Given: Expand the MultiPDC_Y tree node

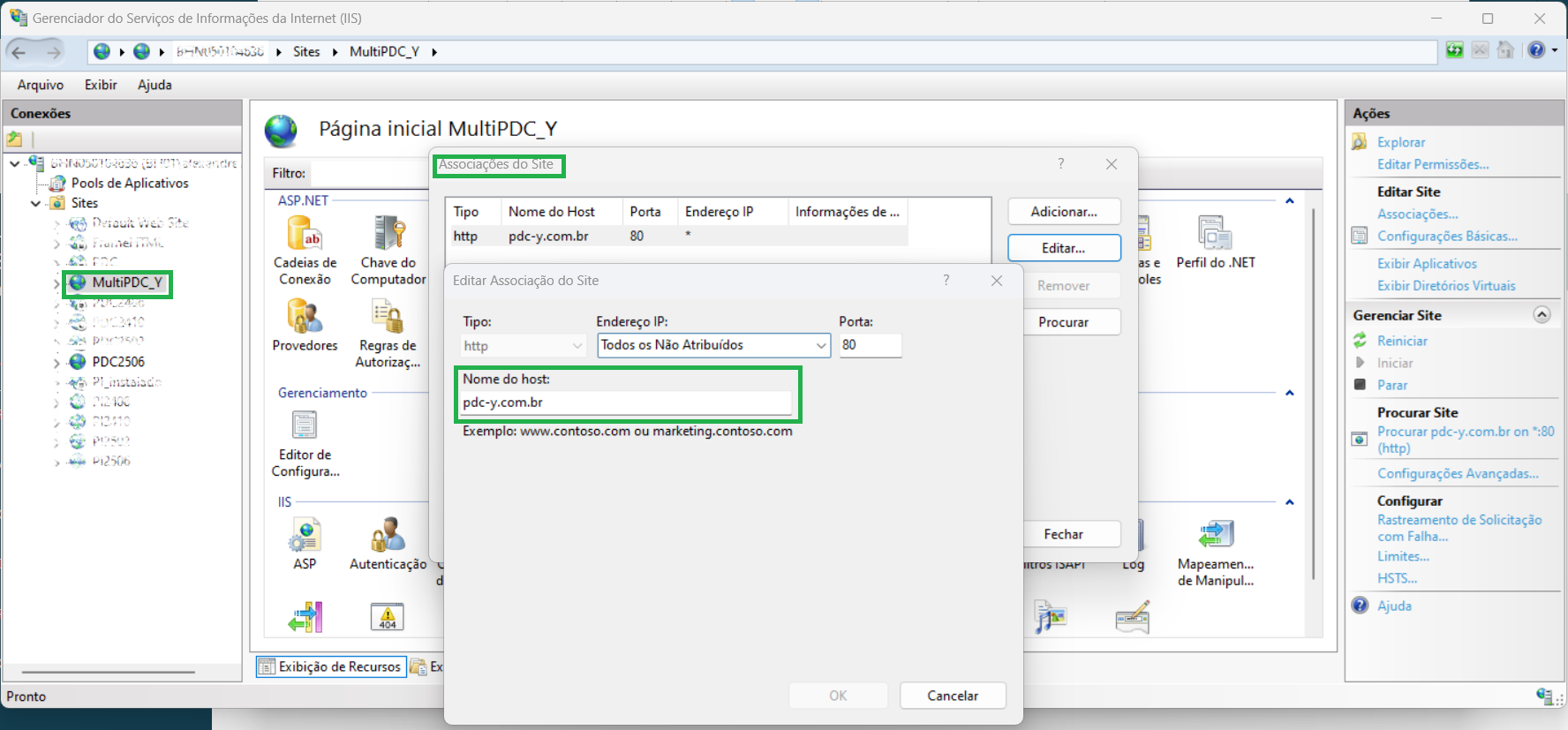Looking at the screenshot, I should 57,282.
